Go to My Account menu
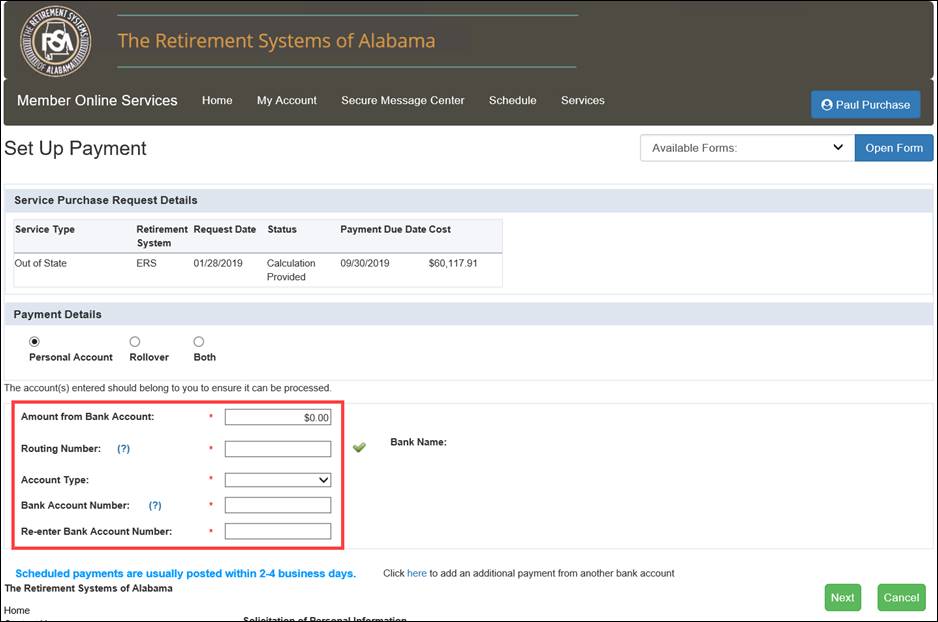 coord(286,101)
